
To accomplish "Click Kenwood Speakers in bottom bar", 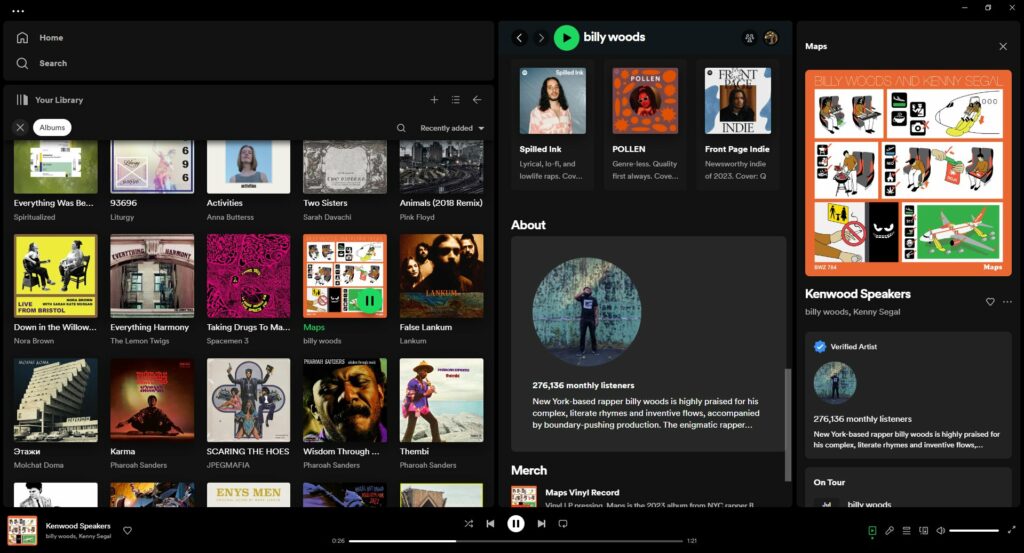I will (78, 526).
